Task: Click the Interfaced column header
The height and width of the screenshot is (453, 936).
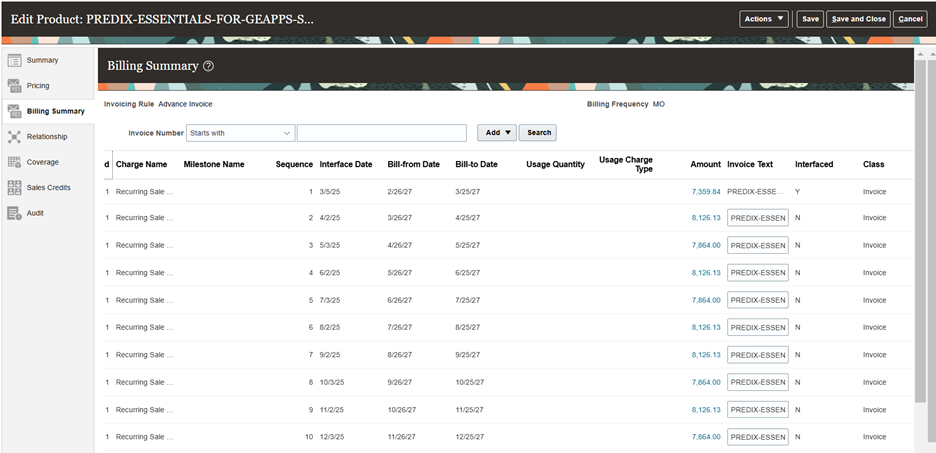Action: (814, 164)
